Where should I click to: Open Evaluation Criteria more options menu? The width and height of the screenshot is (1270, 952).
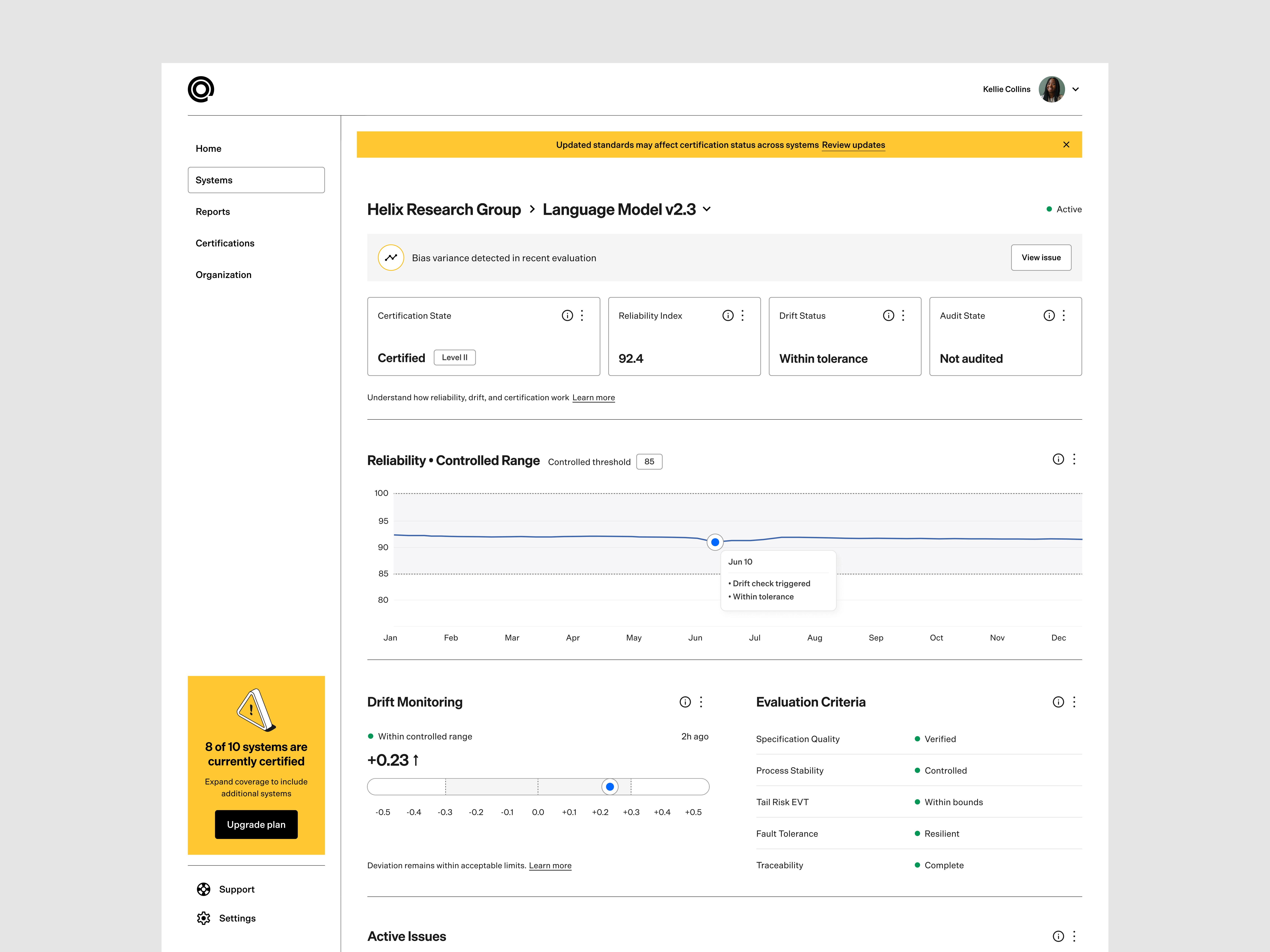point(1074,702)
